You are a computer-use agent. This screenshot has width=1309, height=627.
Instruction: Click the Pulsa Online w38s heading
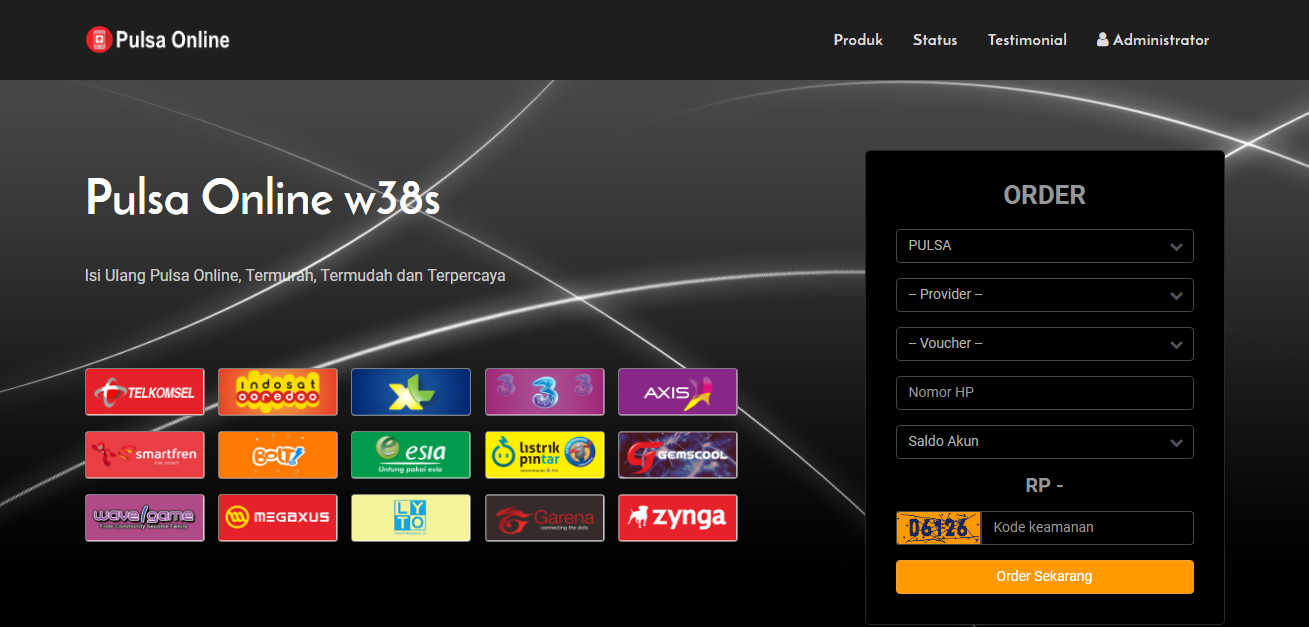tap(263, 198)
